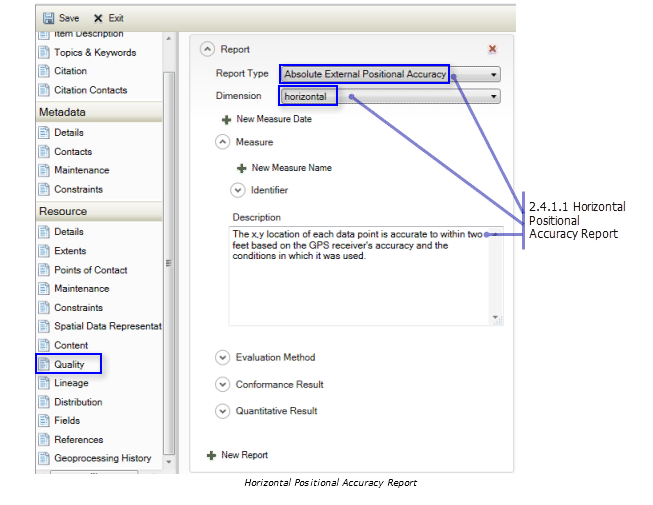This screenshot has width=653, height=505.
Task: Select Citation Contacts in sidebar
Action: 90,90
